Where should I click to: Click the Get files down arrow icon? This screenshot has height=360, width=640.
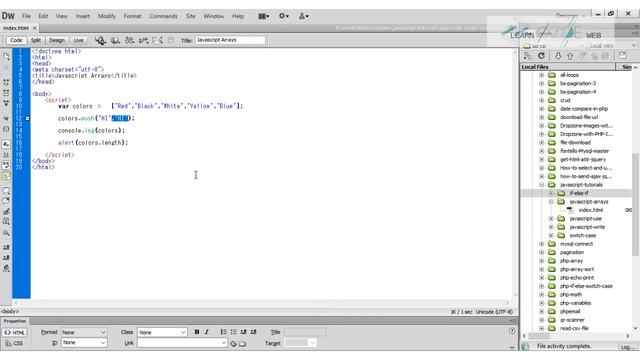tap(558, 56)
